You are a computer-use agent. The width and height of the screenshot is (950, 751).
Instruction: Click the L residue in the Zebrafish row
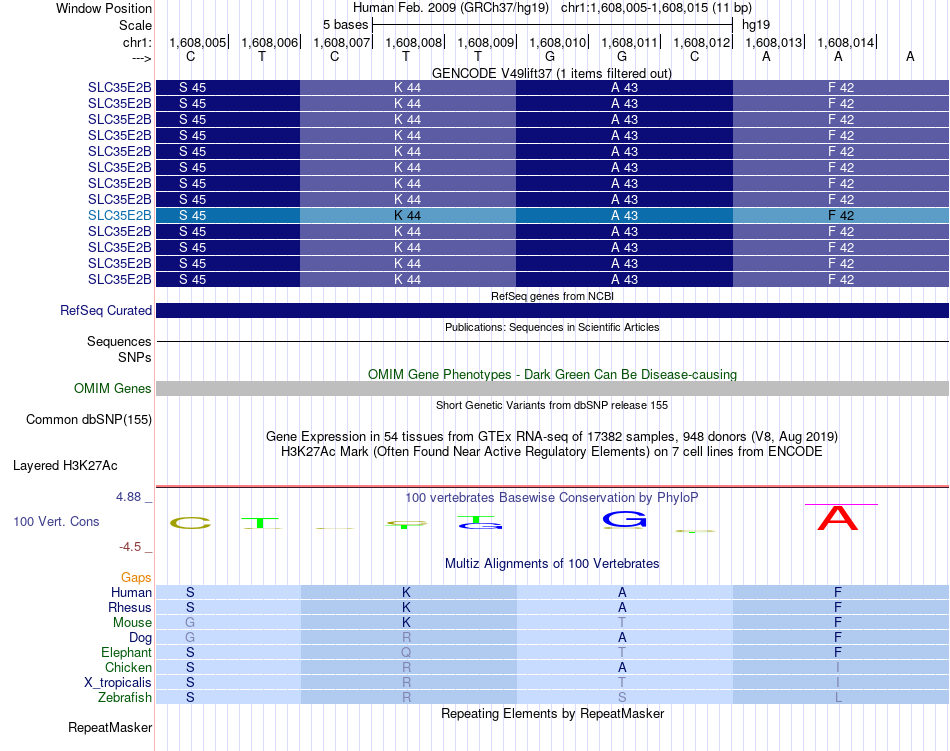point(839,698)
